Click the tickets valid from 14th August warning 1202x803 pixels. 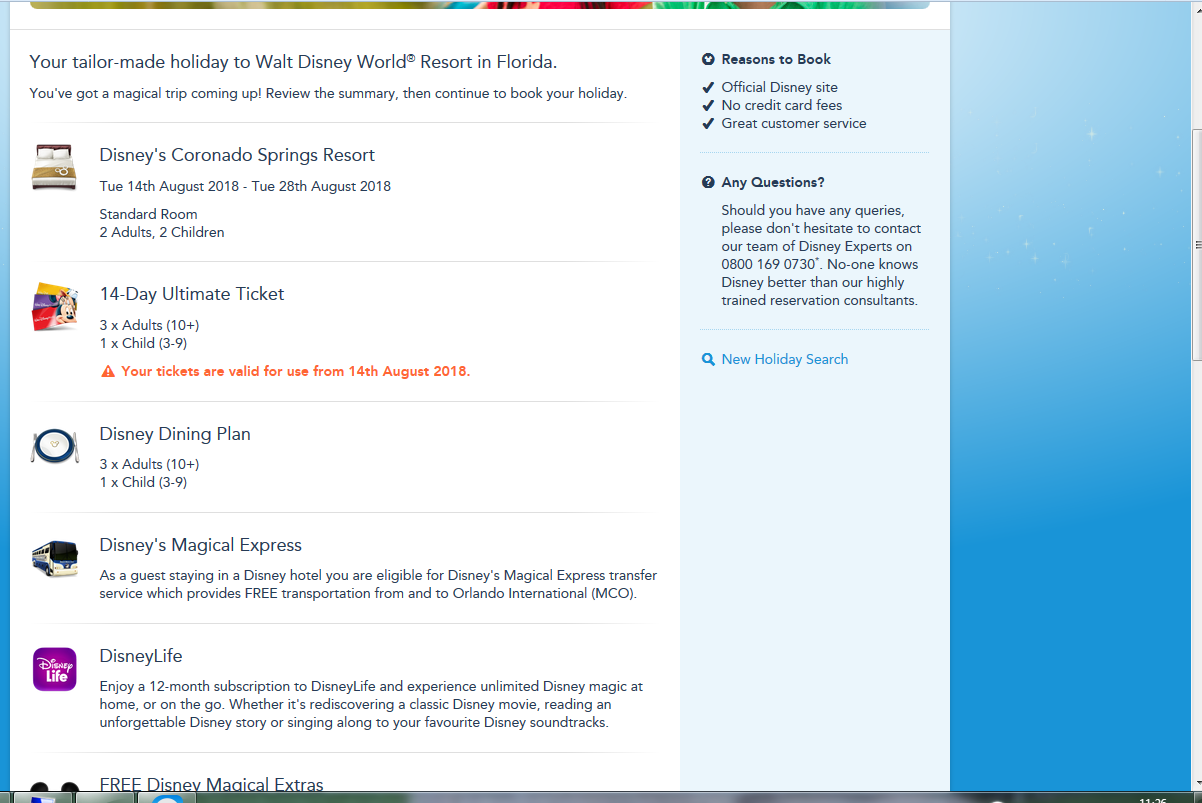click(x=295, y=371)
